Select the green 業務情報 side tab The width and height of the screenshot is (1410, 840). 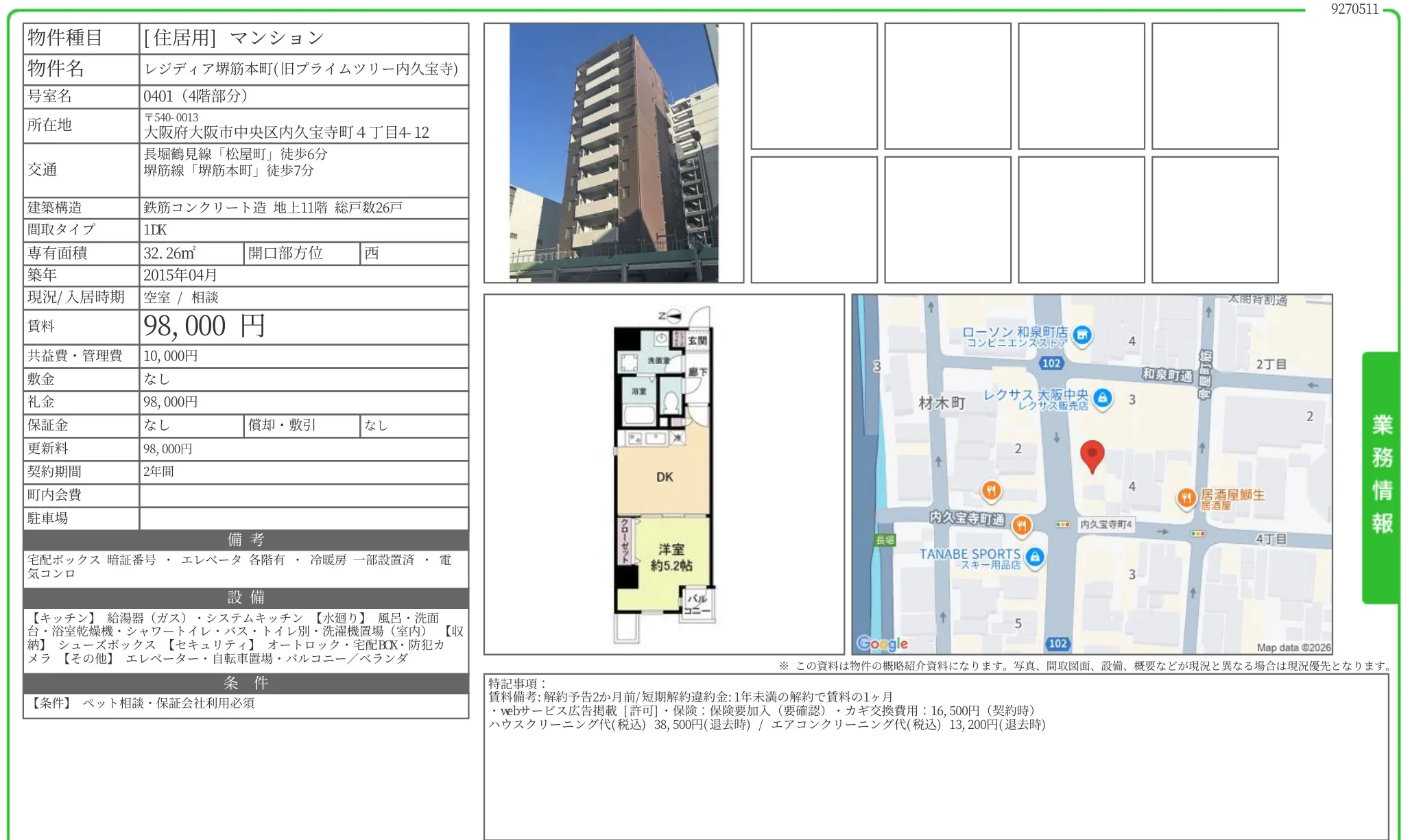click(x=1381, y=475)
